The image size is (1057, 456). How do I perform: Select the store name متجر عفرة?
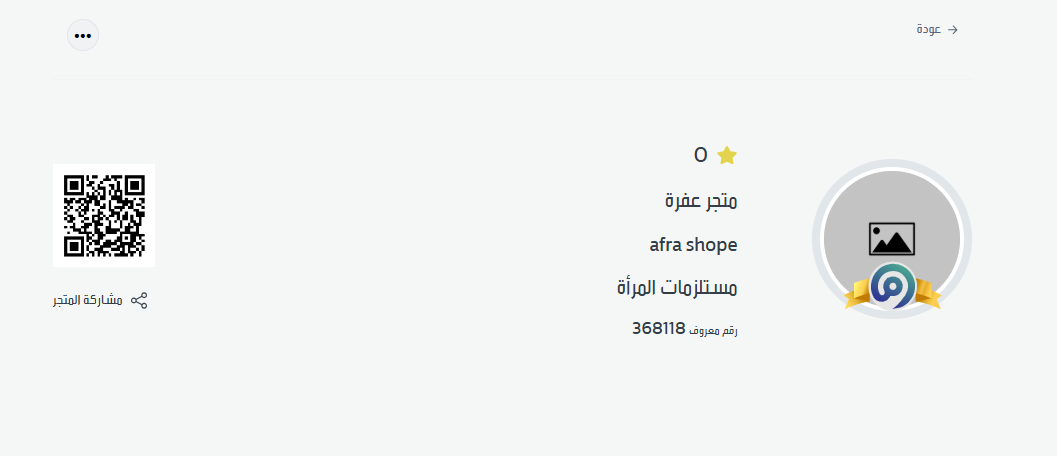click(701, 201)
